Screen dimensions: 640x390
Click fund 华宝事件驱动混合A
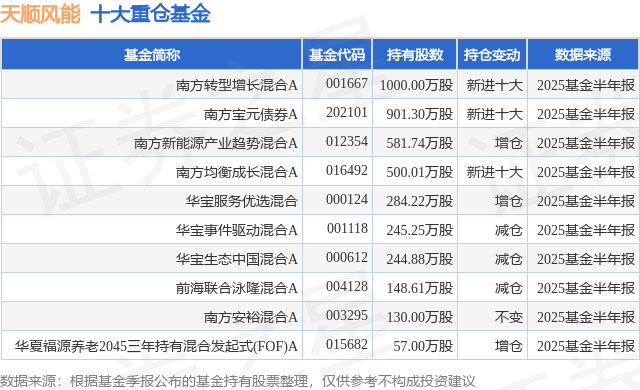(x=237, y=230)
